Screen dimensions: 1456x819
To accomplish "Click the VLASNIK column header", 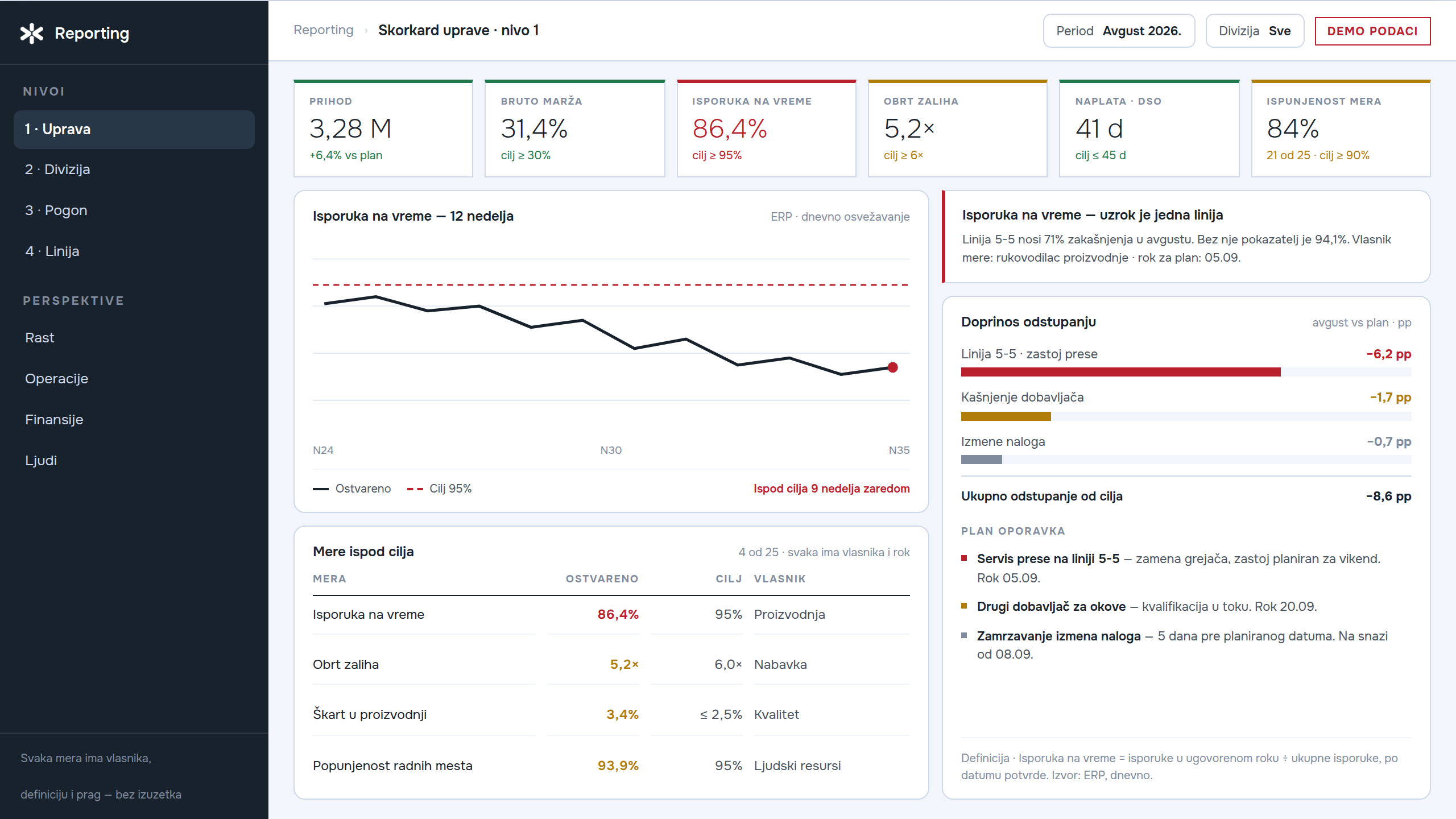I will (780, 579).
